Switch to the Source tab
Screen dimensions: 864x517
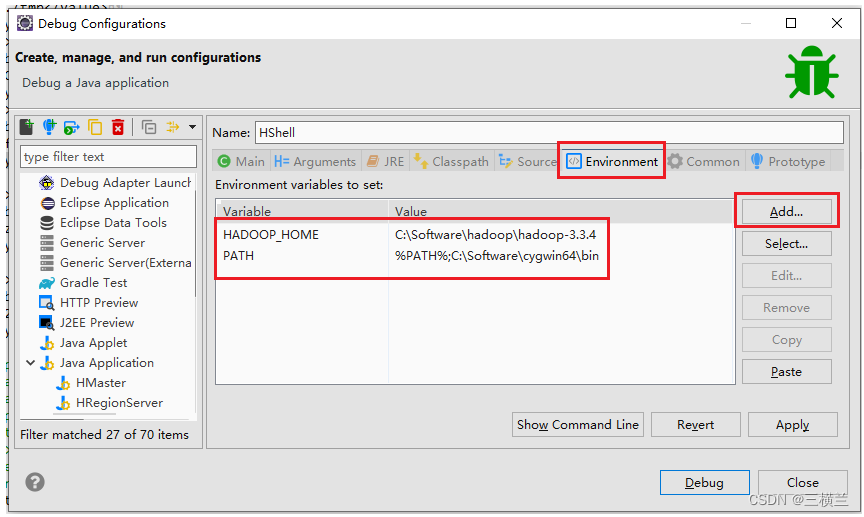[527, 161]
